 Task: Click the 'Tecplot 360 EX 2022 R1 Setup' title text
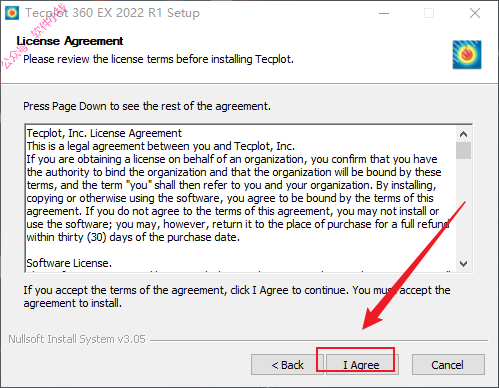[x=112, y=13]
